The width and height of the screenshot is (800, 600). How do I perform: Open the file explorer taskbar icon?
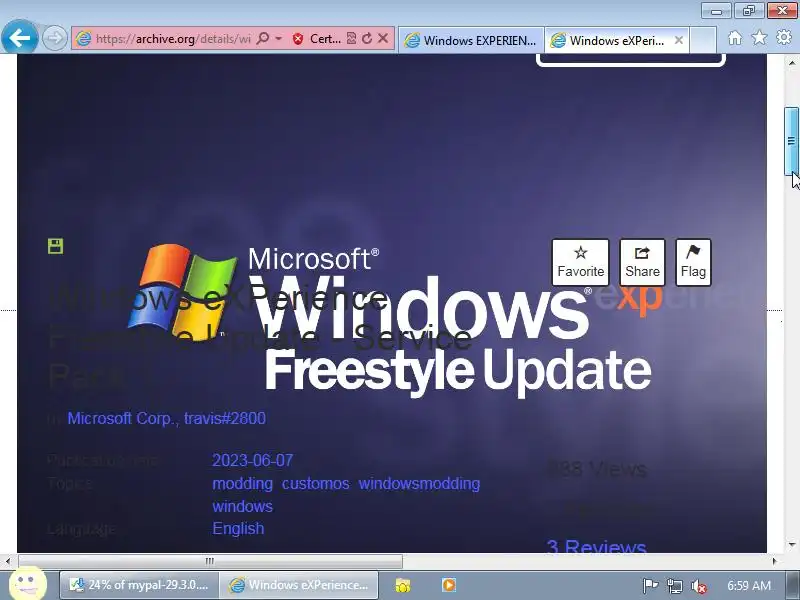point(403,585)
